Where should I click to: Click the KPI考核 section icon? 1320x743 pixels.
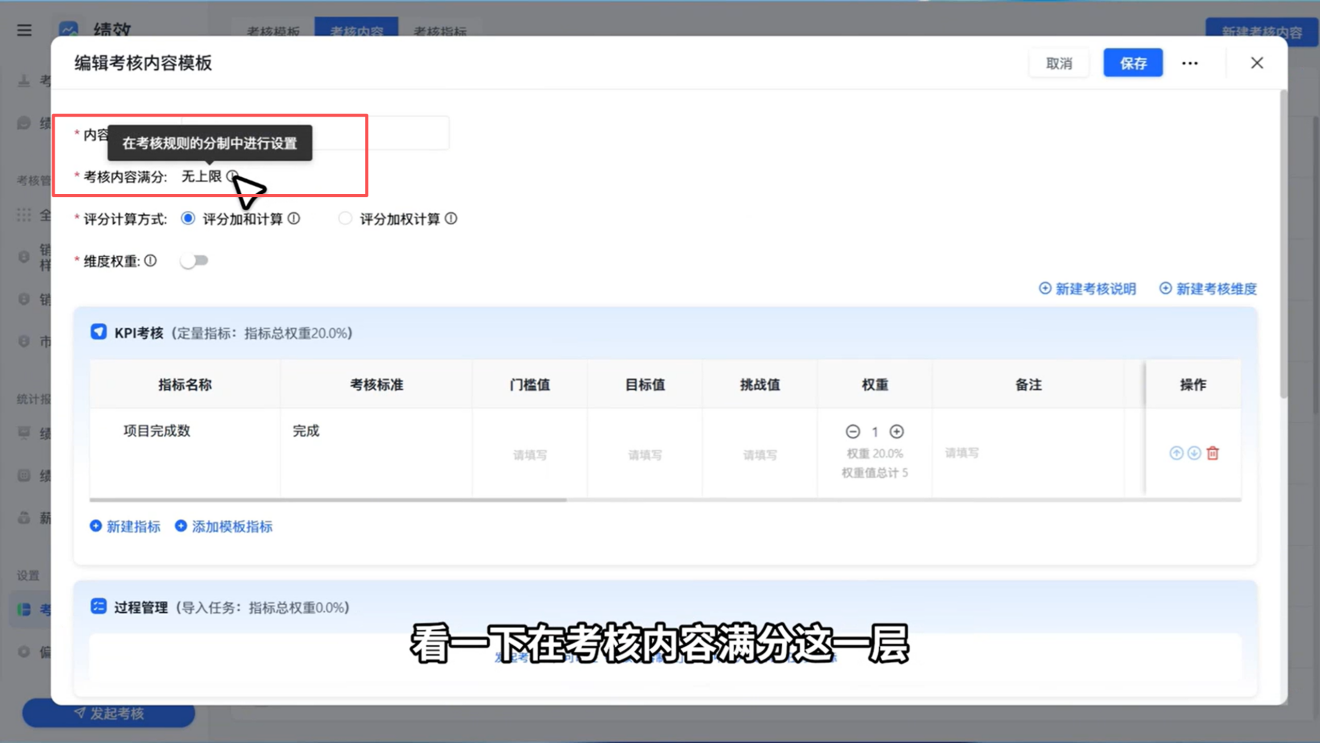pos(98,332)
